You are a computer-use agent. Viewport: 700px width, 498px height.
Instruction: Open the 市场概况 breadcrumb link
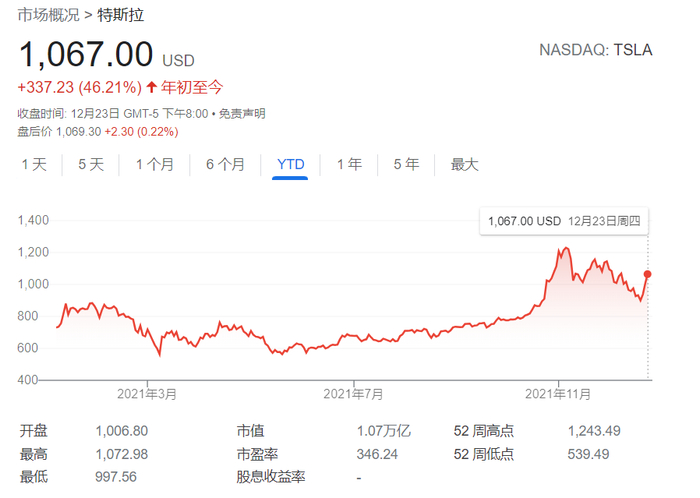46,15
